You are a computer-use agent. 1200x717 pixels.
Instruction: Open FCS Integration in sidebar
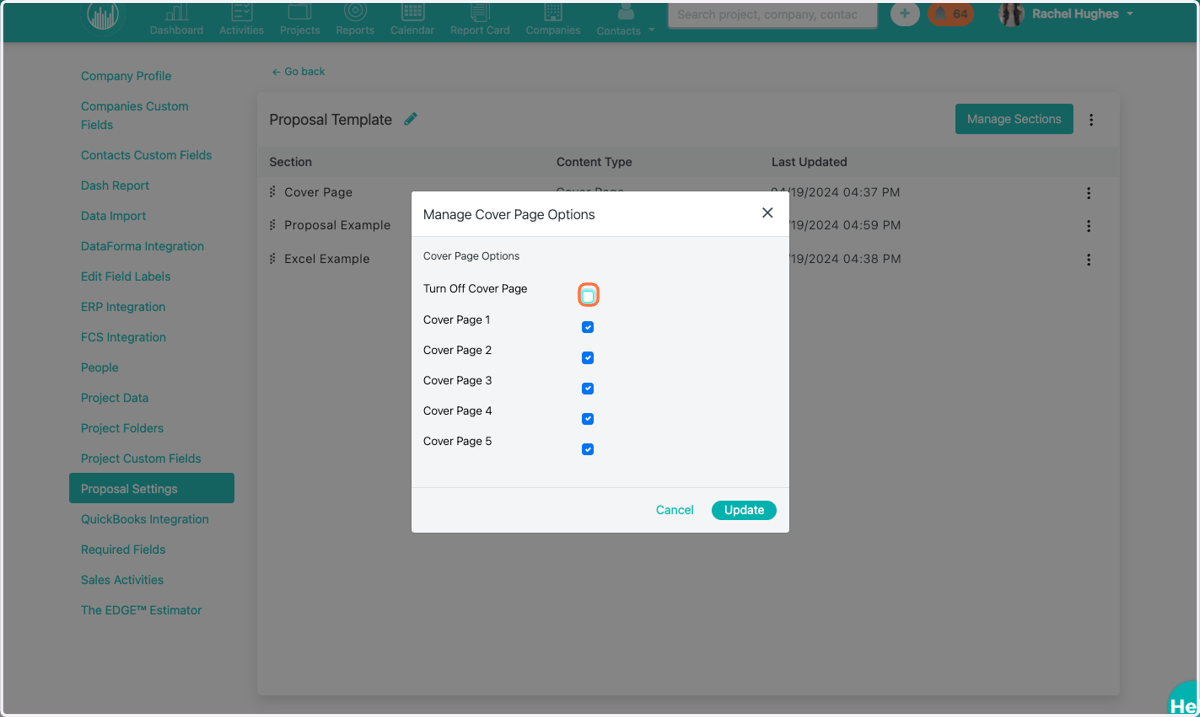pyautogui.click(x=123, y=337)
